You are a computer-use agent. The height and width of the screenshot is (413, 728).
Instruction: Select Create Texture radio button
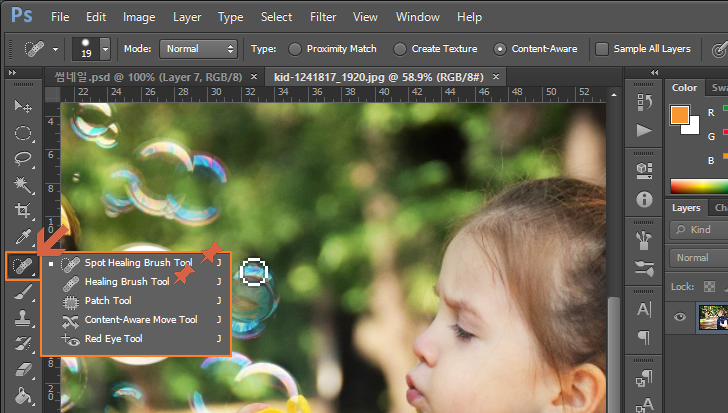coord(399,49)
